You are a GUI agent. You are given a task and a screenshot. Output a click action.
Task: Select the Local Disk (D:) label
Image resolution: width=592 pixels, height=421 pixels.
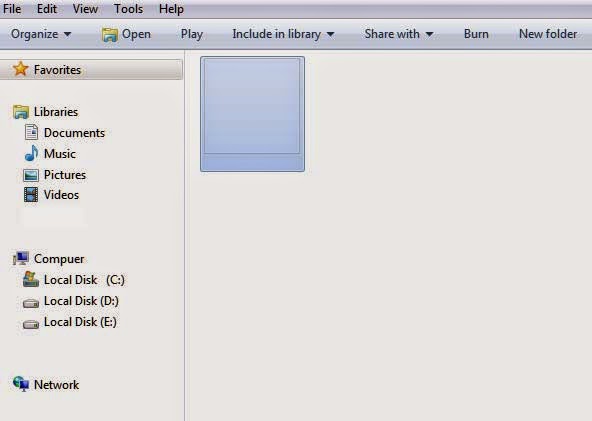(x=81, y=301)
